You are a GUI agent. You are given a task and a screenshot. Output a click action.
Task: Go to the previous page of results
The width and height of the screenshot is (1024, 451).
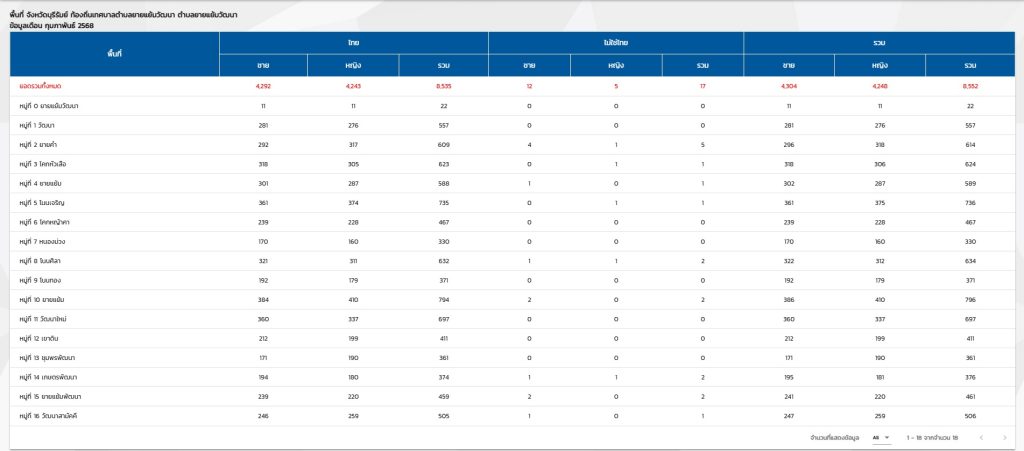coord(981,438)
